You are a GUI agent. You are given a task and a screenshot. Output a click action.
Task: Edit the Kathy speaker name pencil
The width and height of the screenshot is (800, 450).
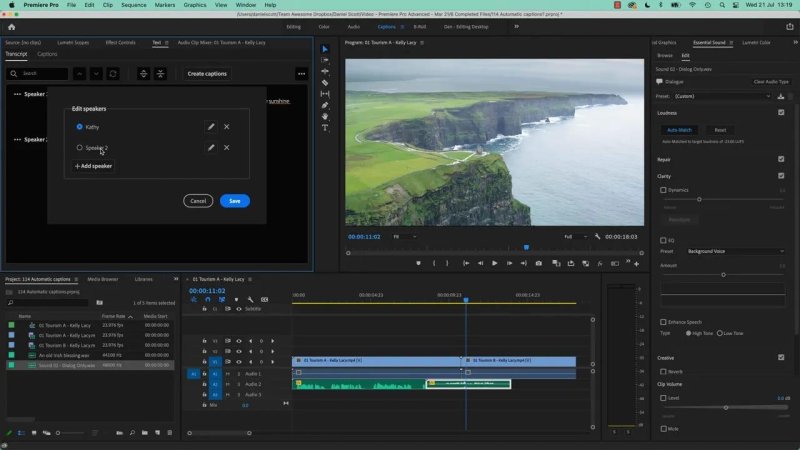pyautogui.click(x=211, y=127)
